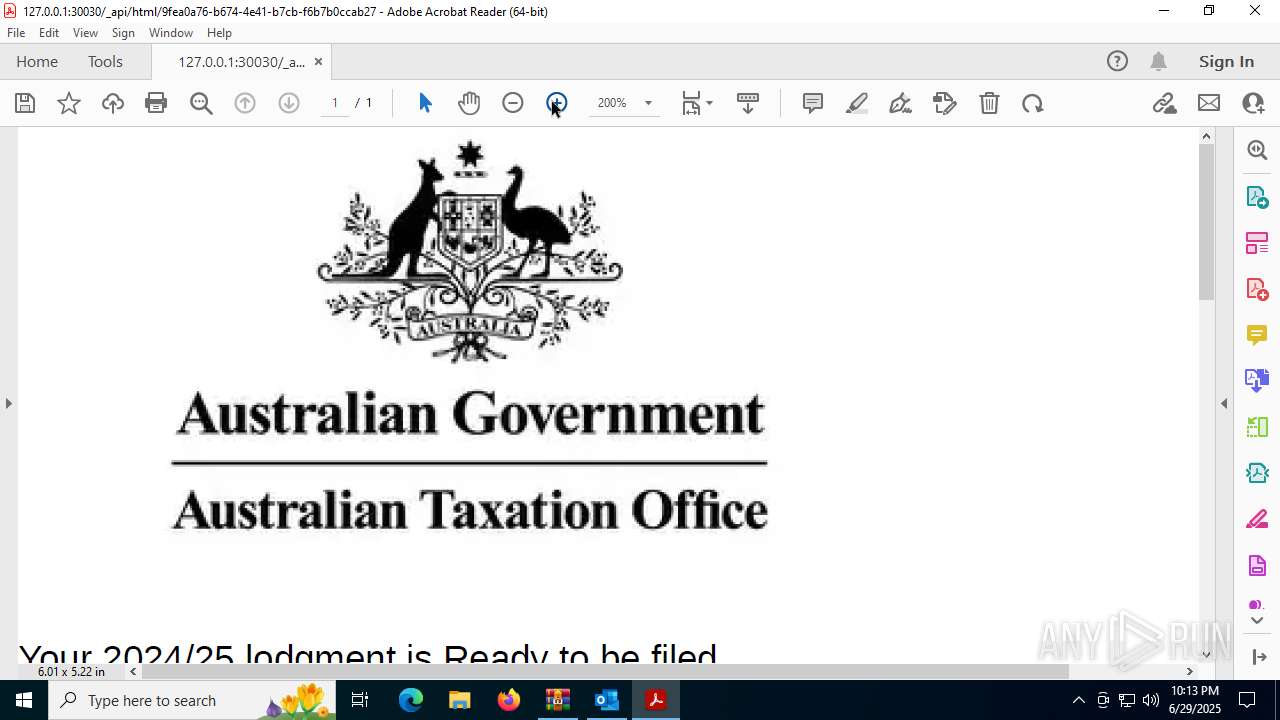Open Microsoft Edge from the taskbar

pos(411,700)
